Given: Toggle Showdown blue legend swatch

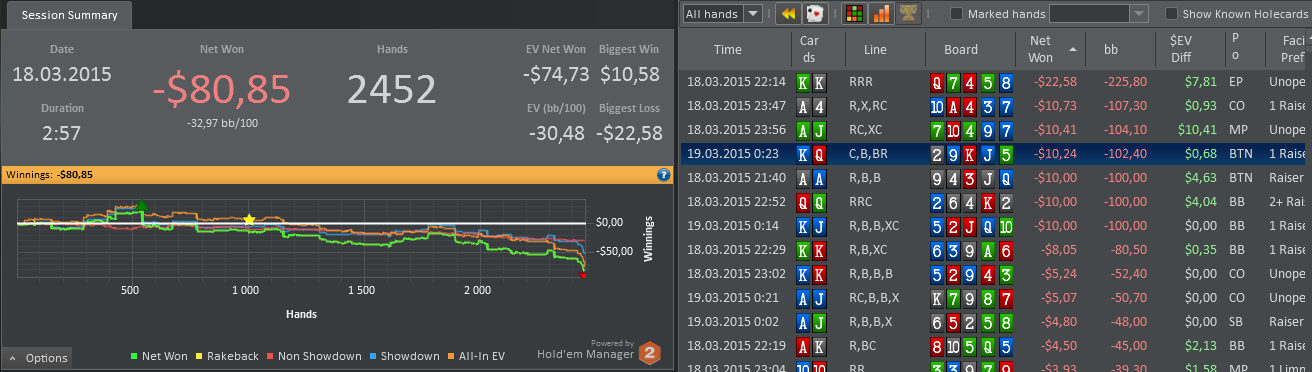Looking at the screenshot, I should [372, 356].
